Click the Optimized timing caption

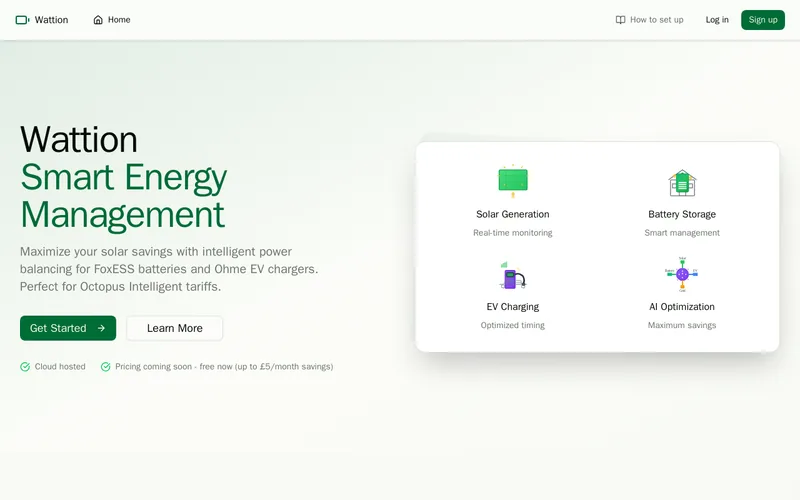(513, 325)
